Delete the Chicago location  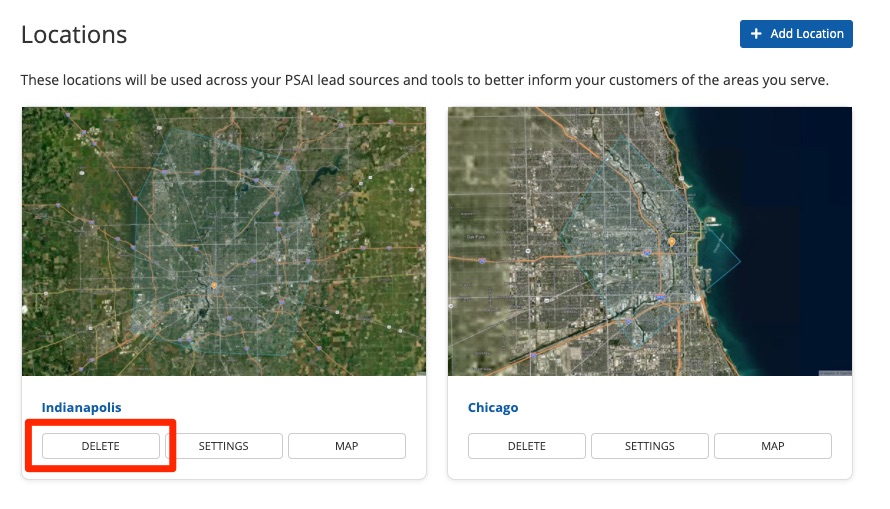coord(527,446)
